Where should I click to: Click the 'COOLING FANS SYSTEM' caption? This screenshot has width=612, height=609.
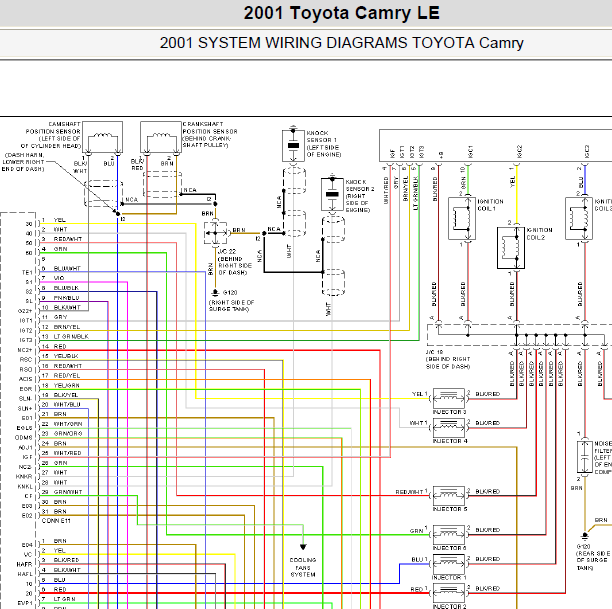303,567
